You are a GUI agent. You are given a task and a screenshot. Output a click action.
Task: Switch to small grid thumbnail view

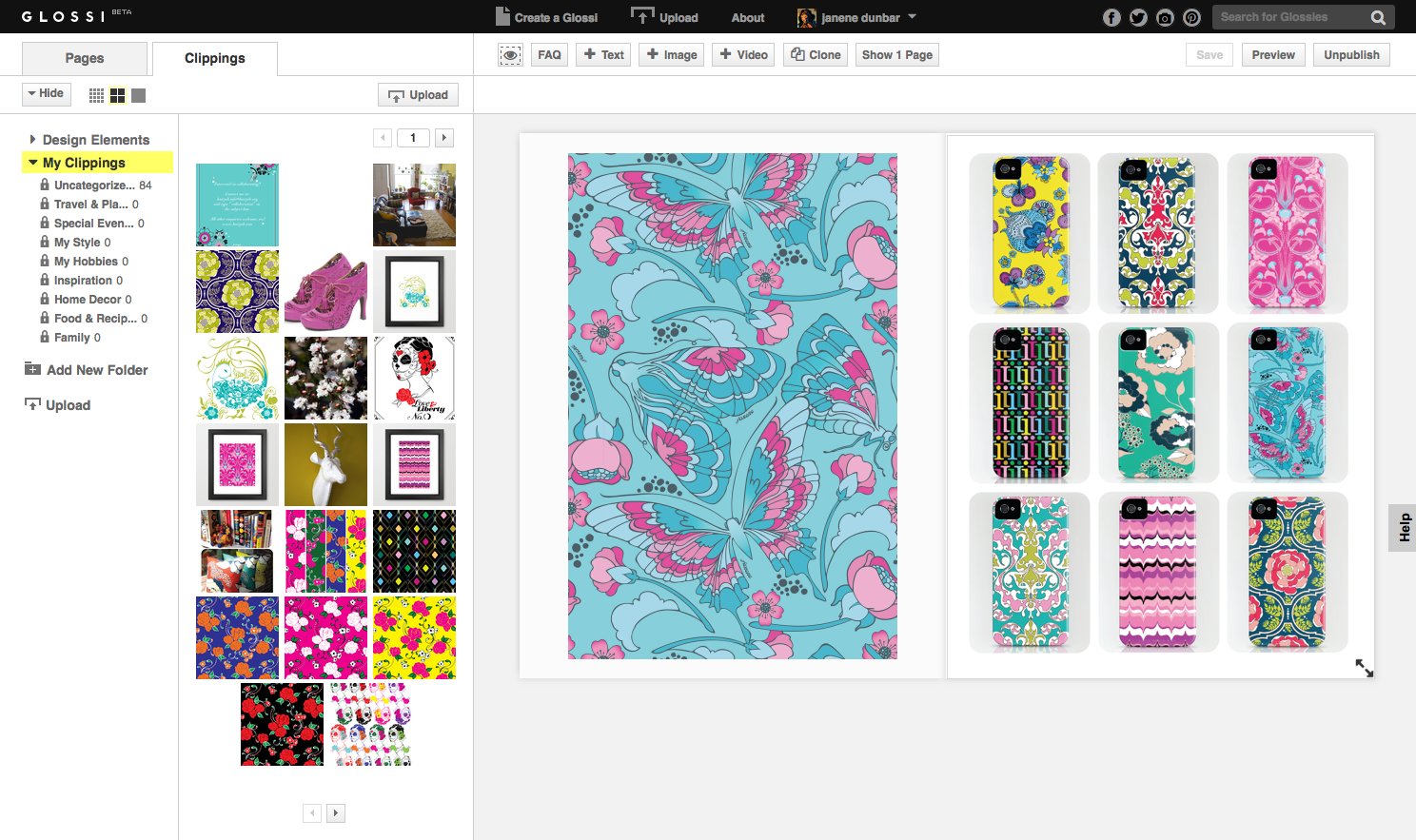point(96,95)
